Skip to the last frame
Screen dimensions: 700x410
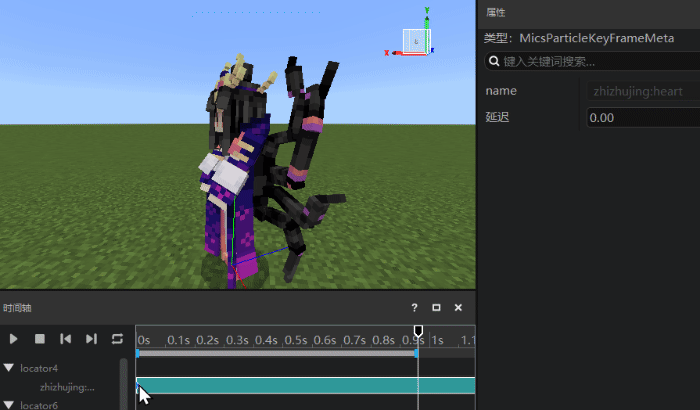click(91, 339)
